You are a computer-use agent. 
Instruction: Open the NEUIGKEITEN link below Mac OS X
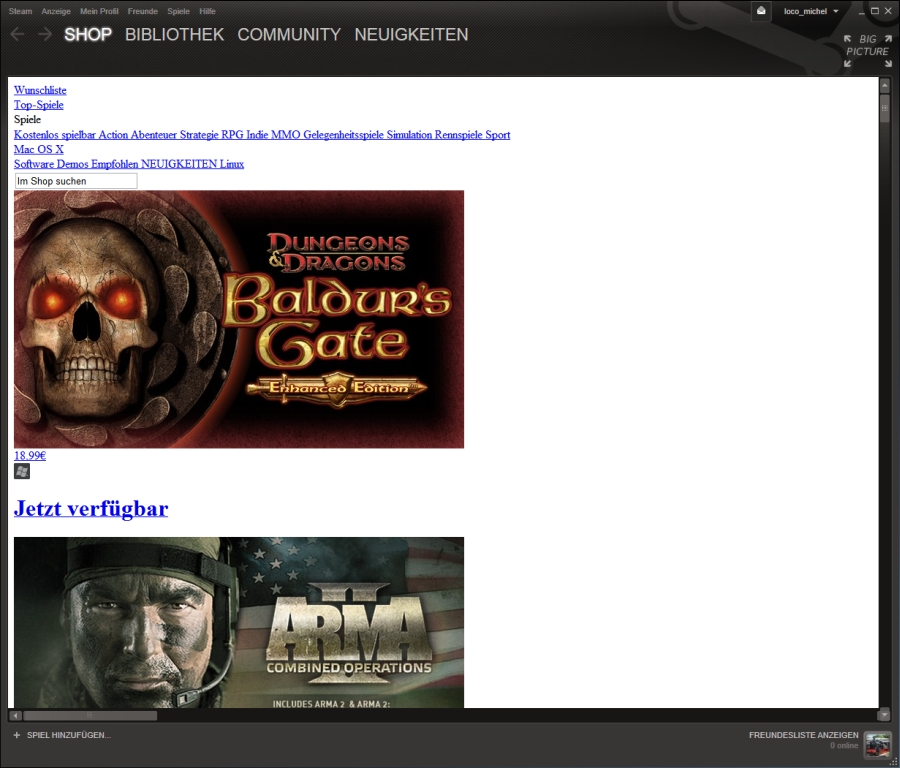pyautogui.click(x=179, y=164)
